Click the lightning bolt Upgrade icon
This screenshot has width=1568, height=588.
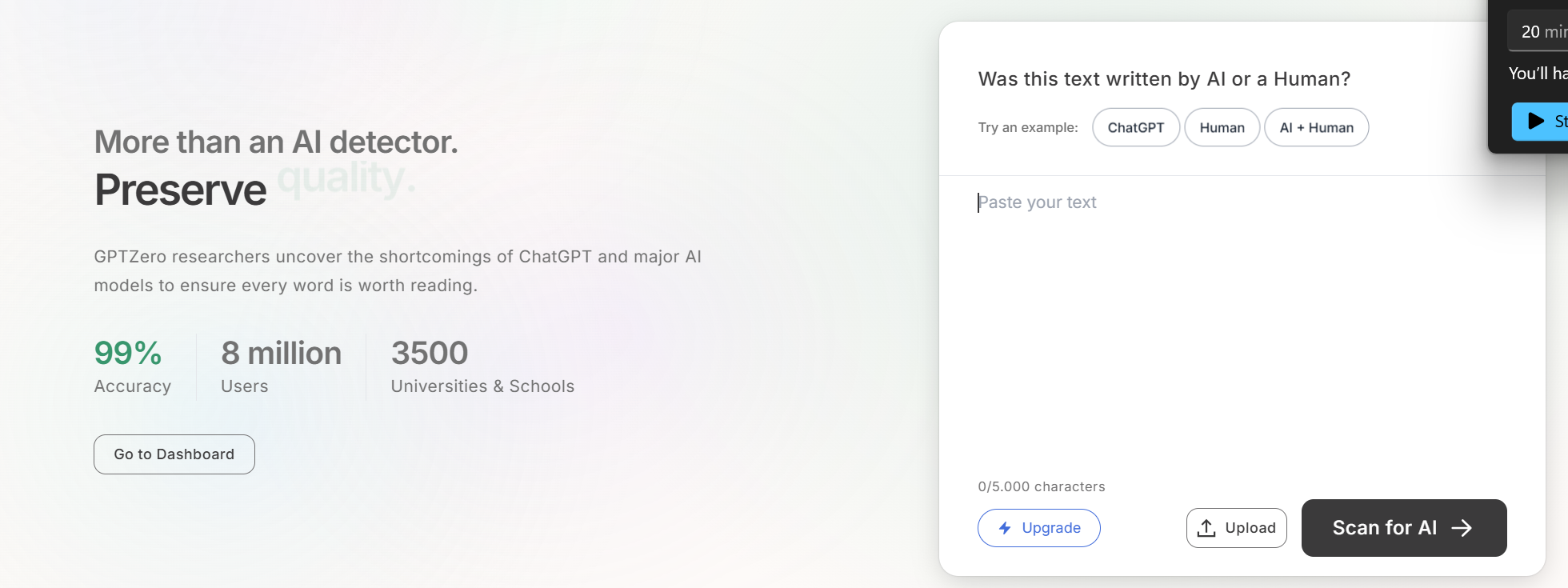click(1005, 528)
